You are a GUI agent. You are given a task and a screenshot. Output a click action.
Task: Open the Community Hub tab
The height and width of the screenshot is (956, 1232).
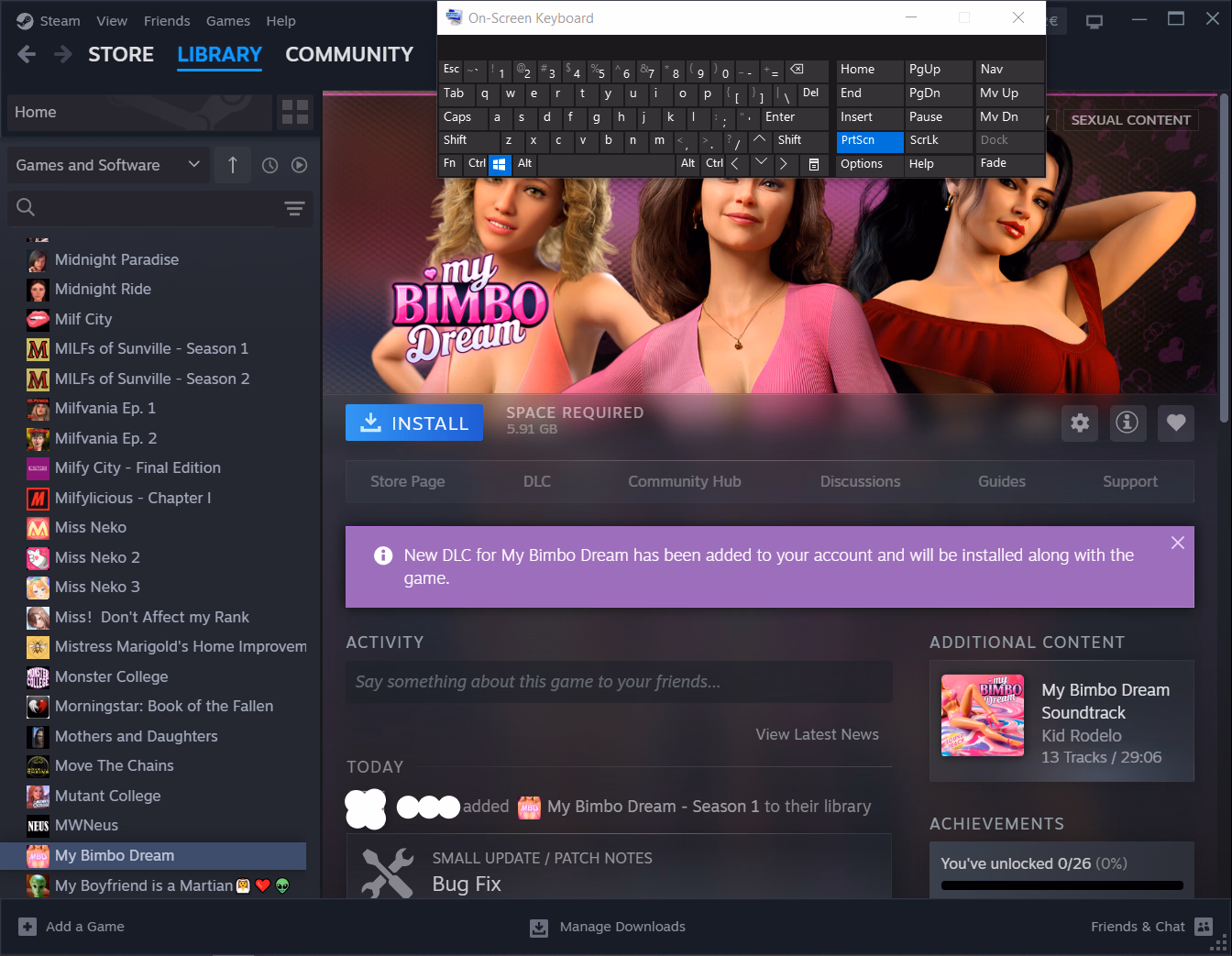click(685, 482)
